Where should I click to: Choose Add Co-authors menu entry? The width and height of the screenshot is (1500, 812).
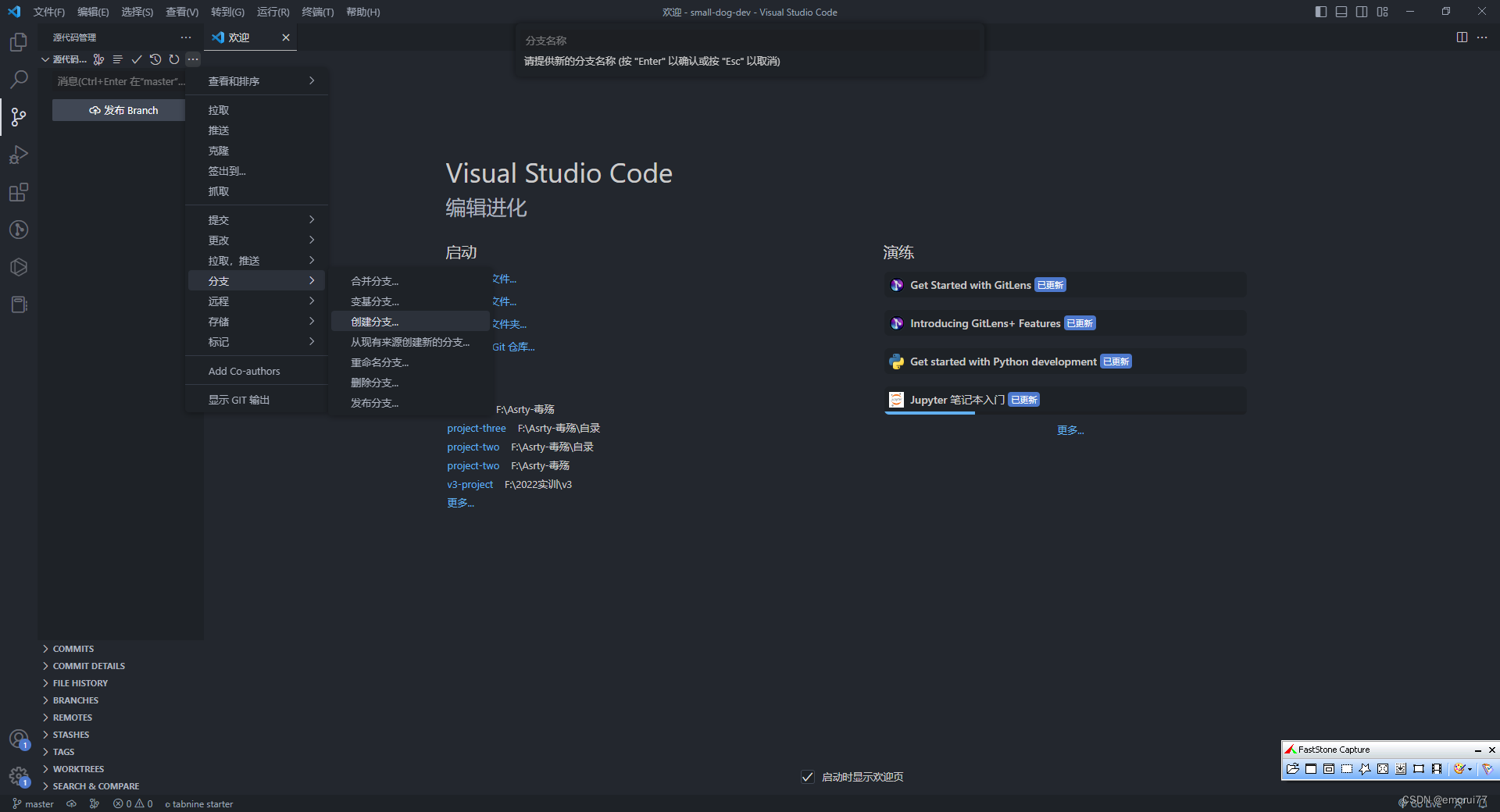(256, 371)
